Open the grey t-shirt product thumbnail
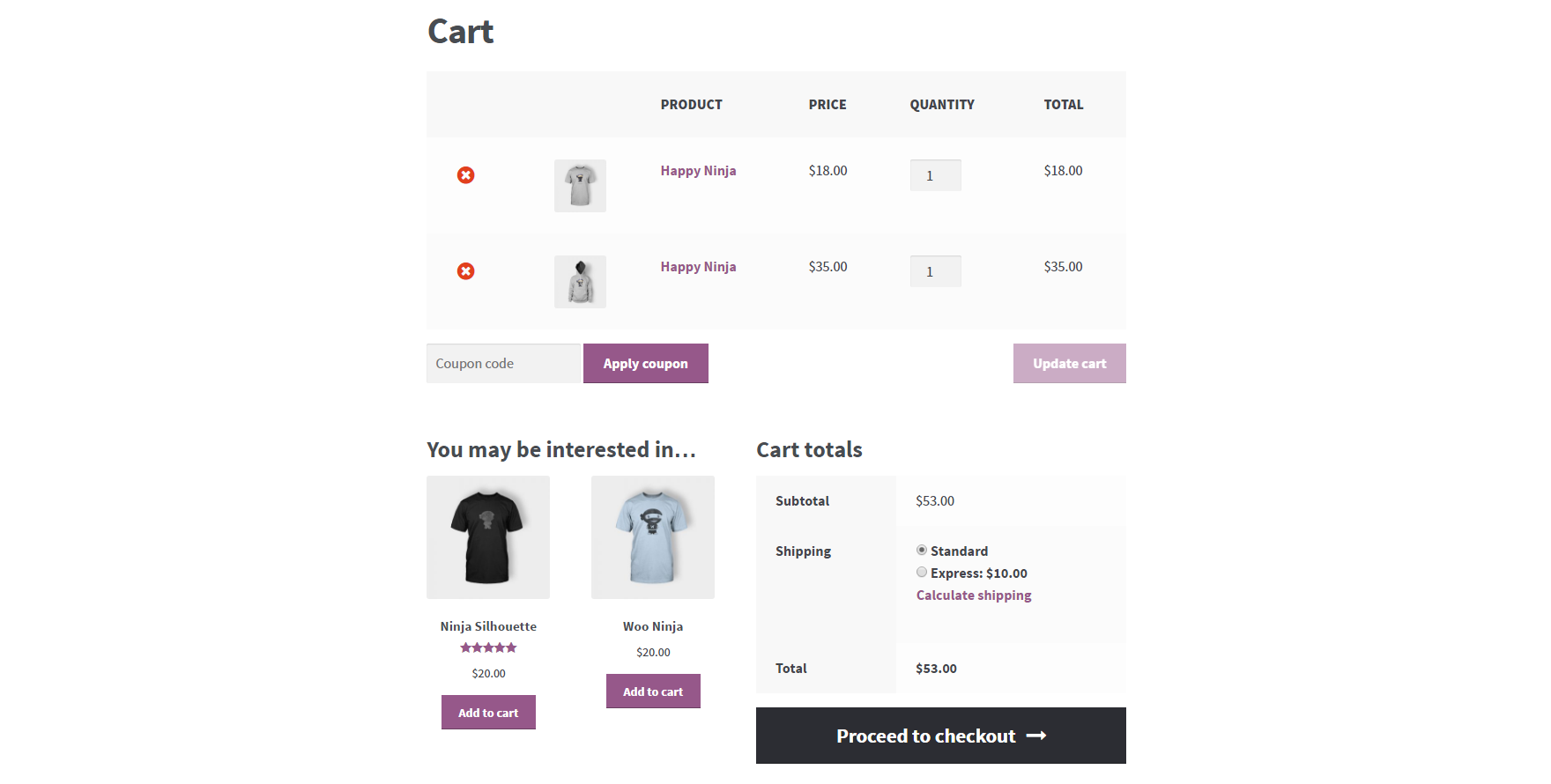The height and width of the screenshot is (784, 1551). [580, 186]
